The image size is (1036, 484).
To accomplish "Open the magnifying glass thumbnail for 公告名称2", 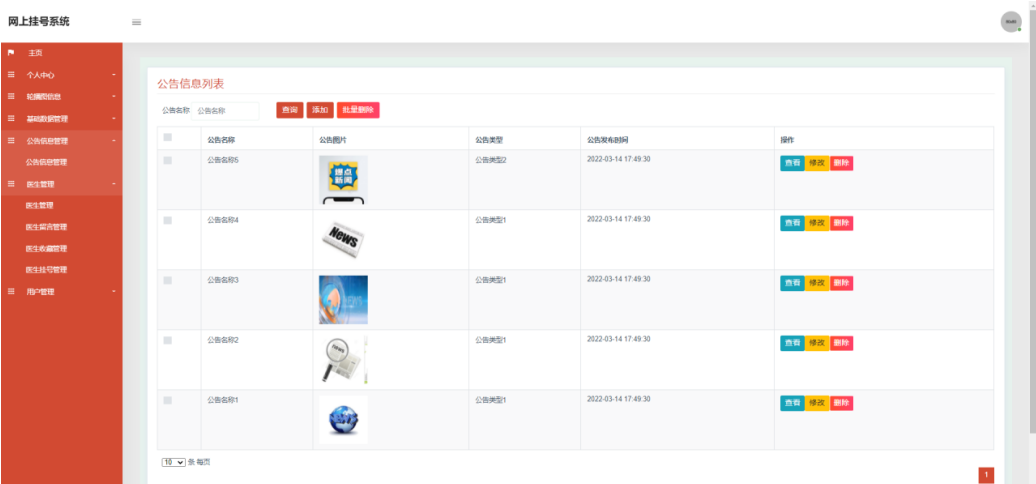I will click(343, 360).
